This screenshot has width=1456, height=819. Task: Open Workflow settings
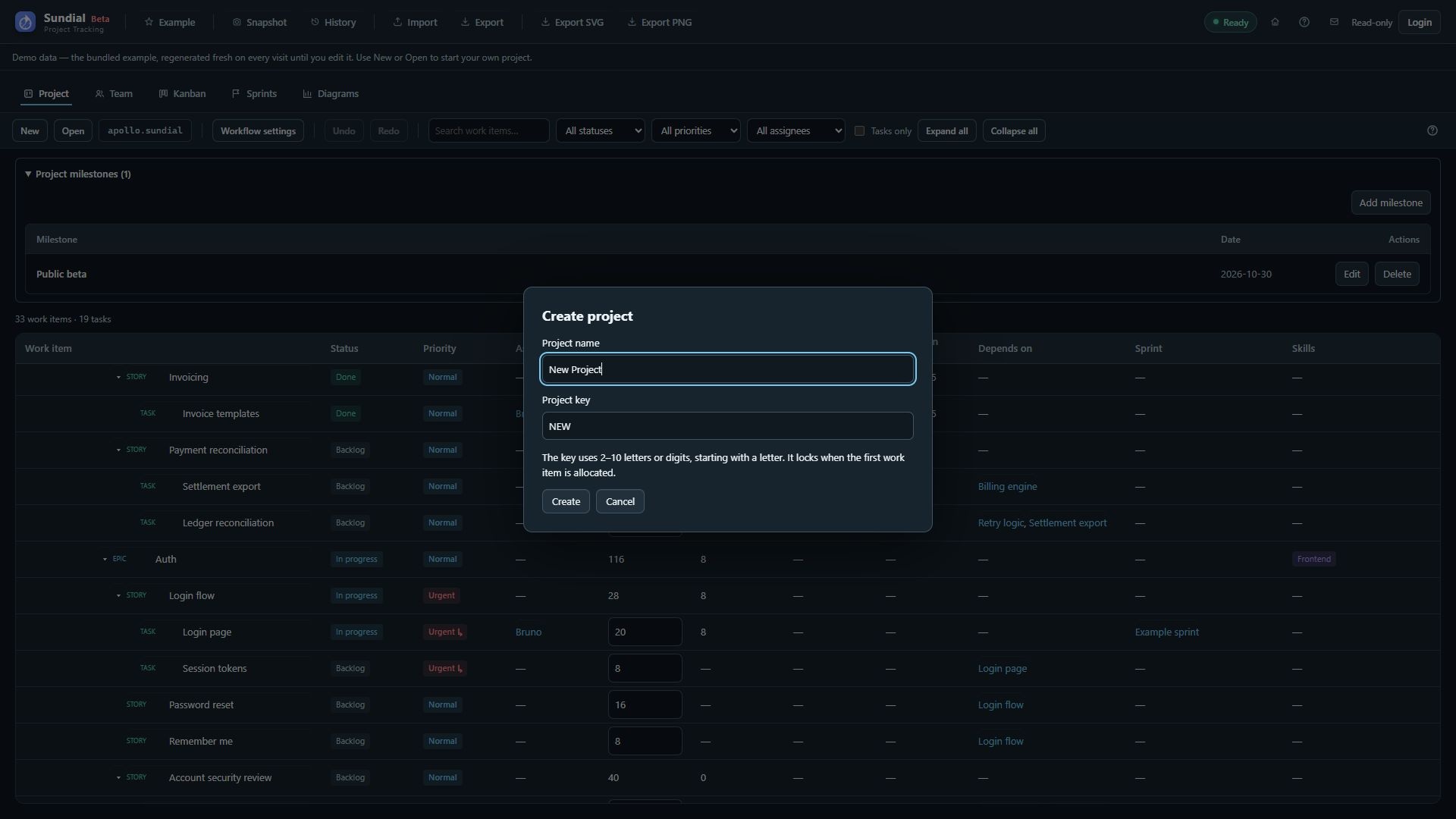[x=259, y=130]
